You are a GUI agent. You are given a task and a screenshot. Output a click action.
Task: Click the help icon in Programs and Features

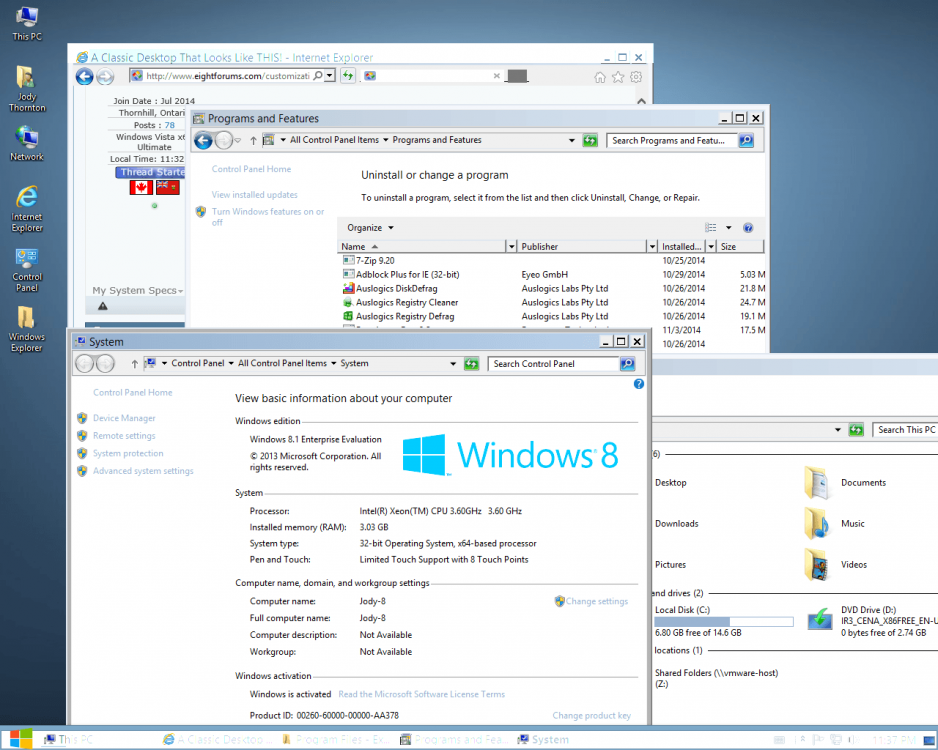748,228
